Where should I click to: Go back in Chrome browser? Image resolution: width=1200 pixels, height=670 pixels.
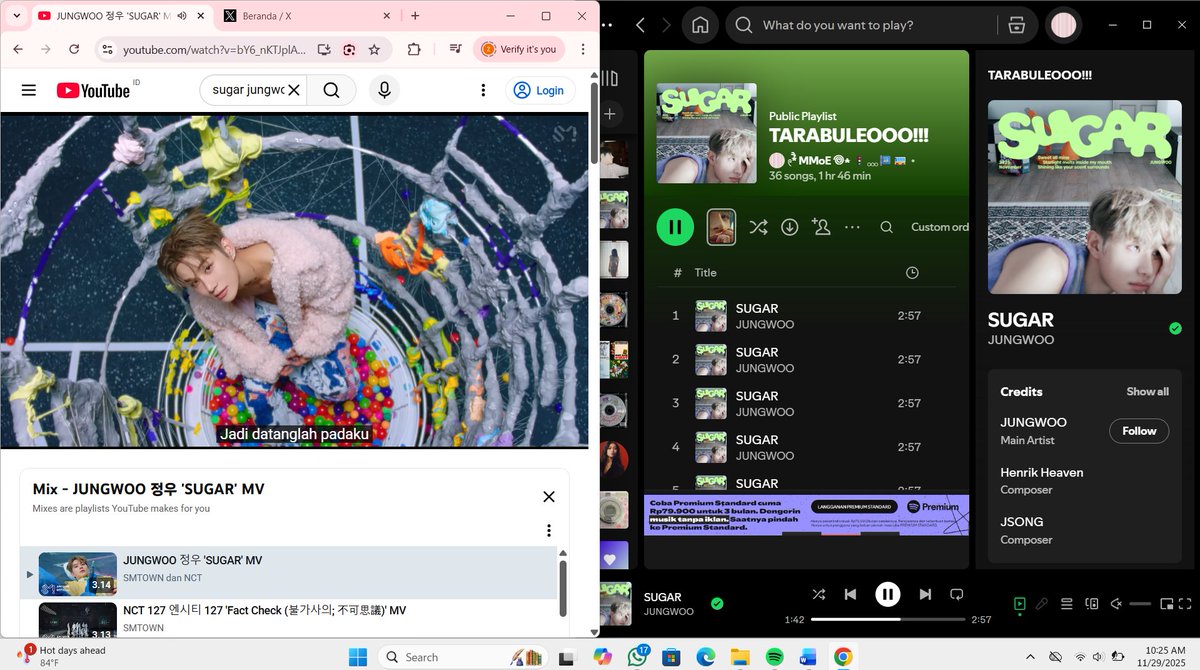[x=18, y=49]
